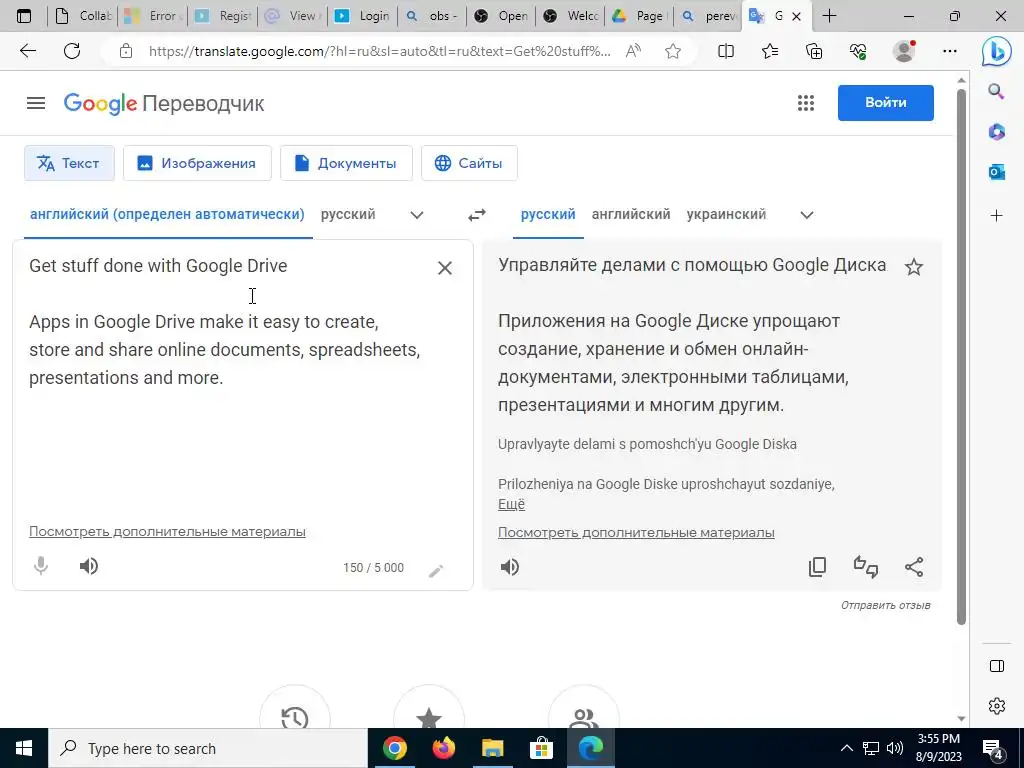
Task: Copy the translation to clipboard
Action: (x=817, y=567)
